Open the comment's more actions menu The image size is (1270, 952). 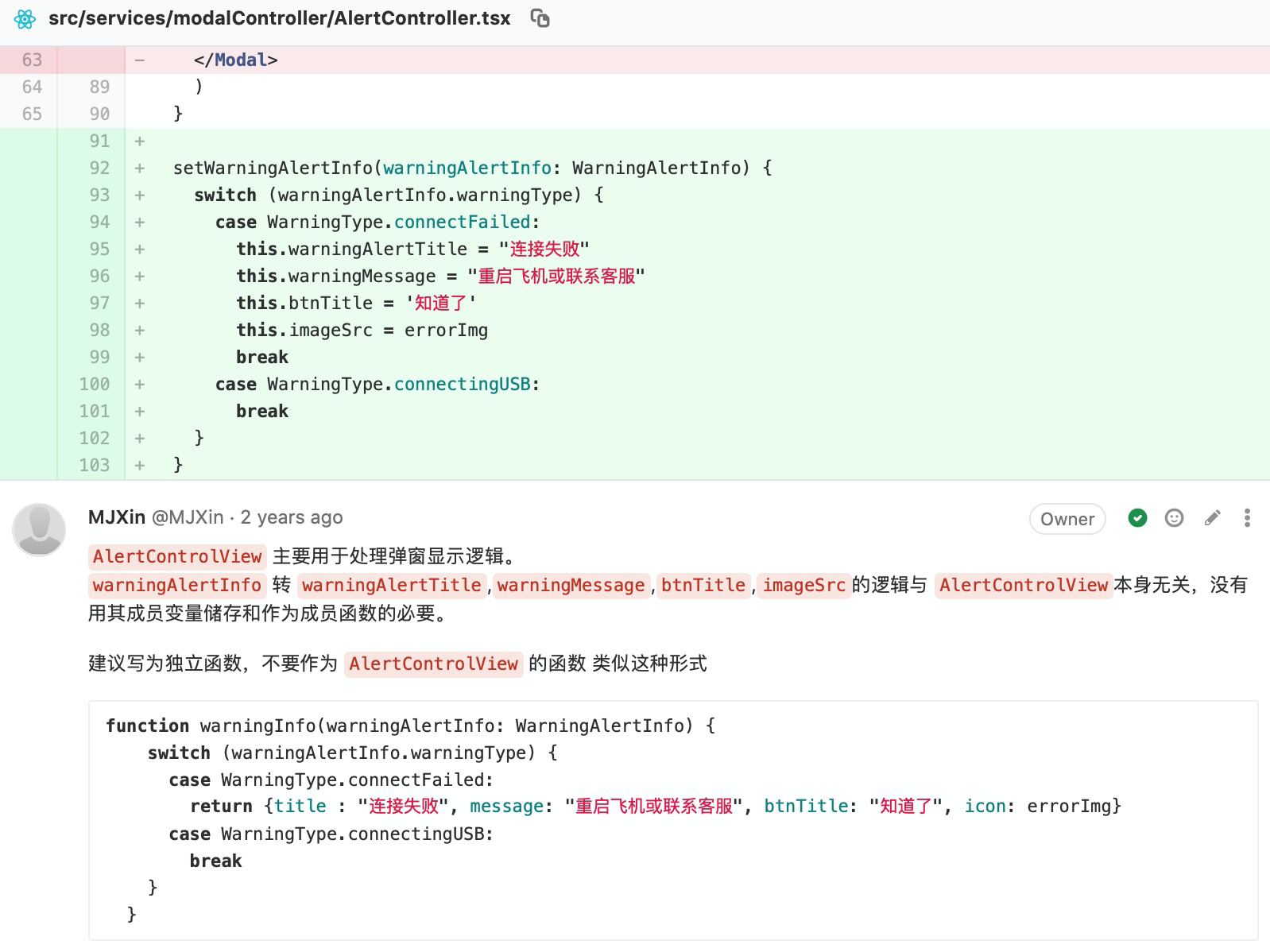tap(1247, 519)
